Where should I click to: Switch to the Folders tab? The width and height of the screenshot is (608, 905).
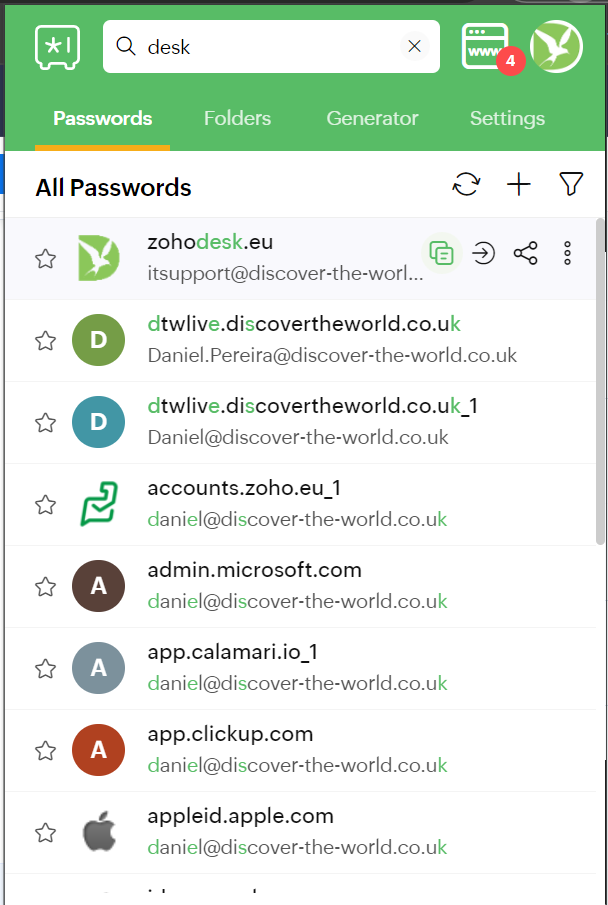coord(237,118)
